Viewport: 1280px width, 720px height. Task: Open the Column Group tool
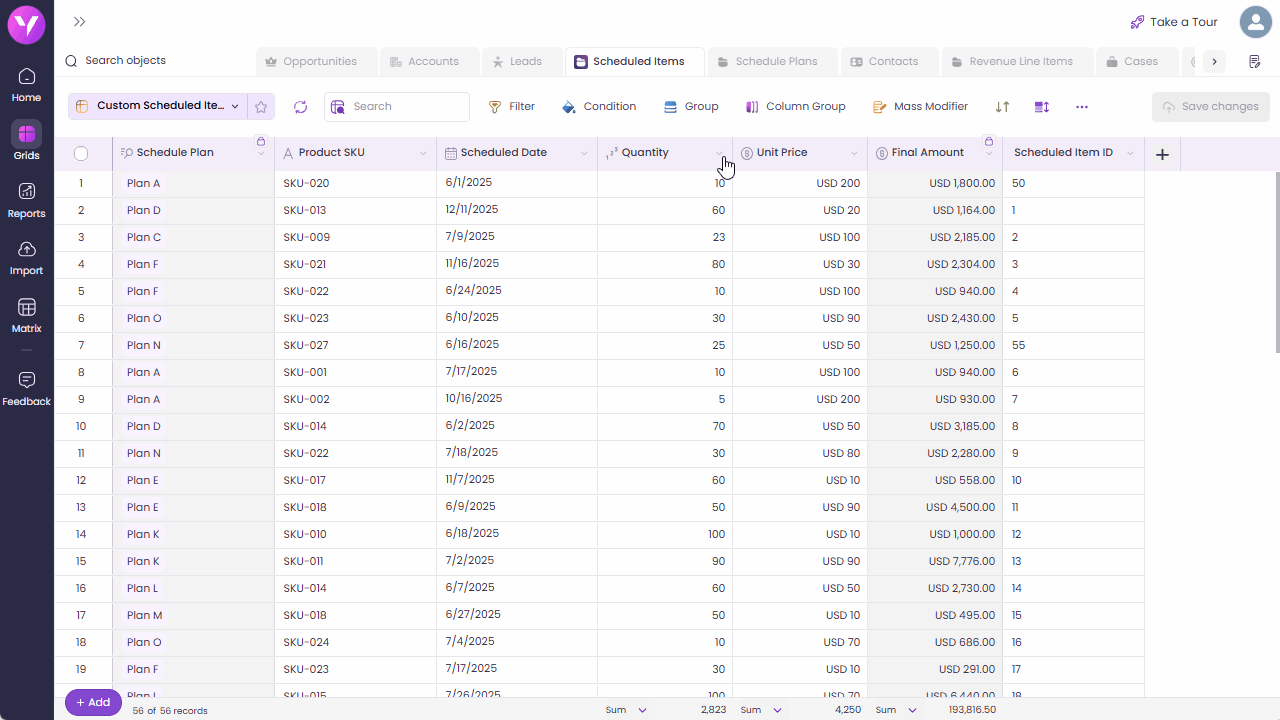tap(795, 107)
